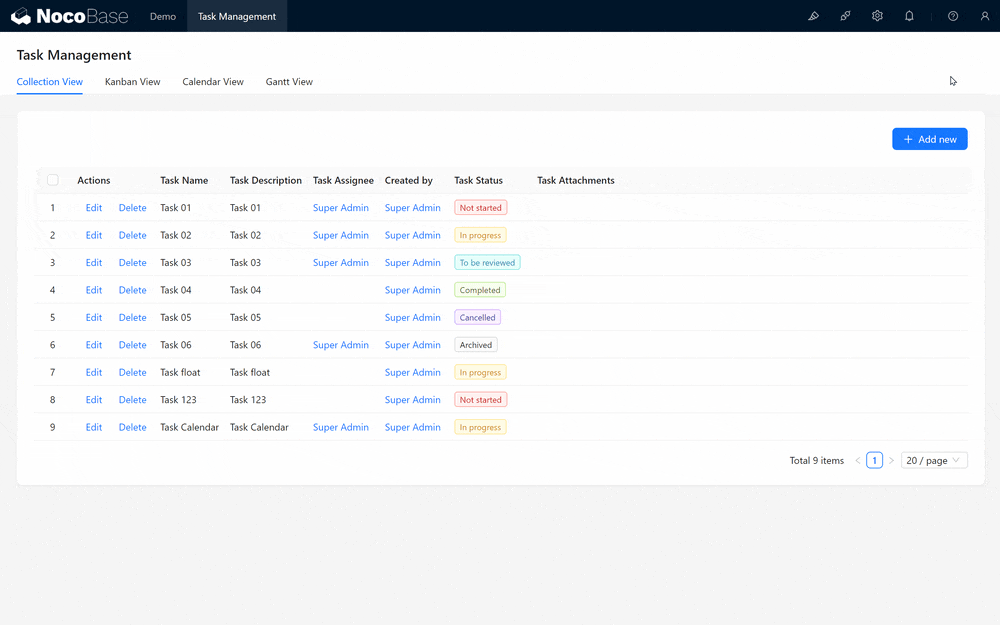Open Task 06's Super Admin assignee link
Image resolution: width=1000 pixels, height=625 pixels.
pyautogui.click(x=341, y=345)
